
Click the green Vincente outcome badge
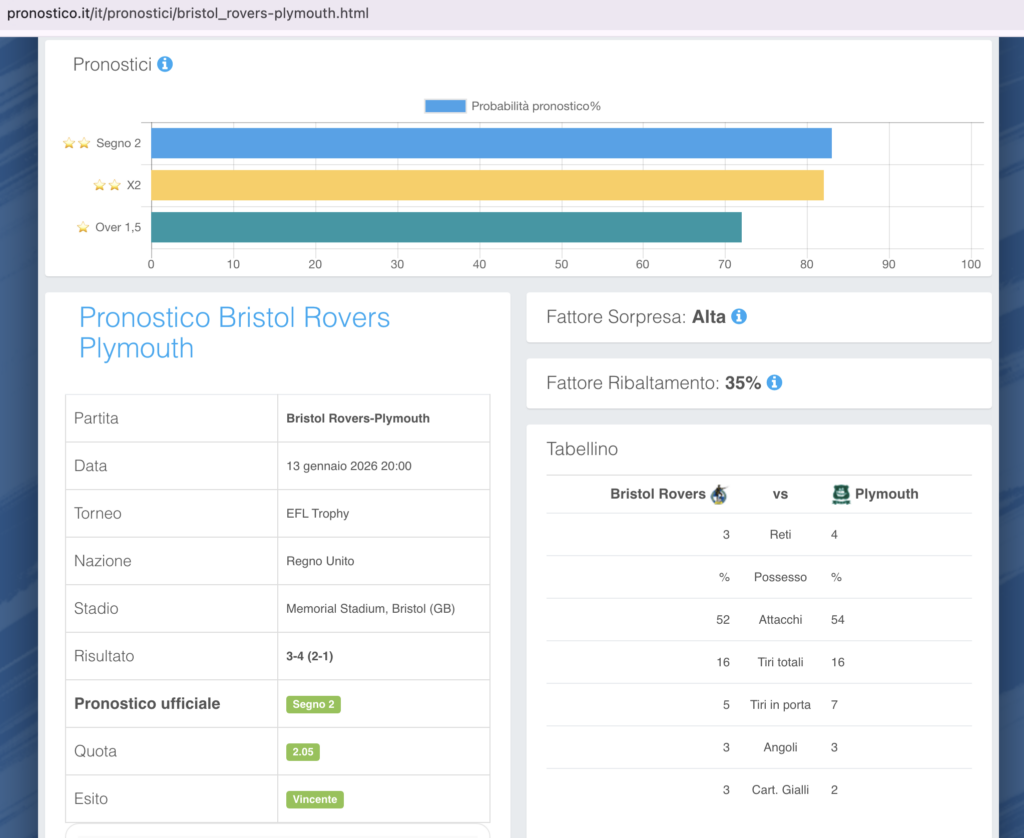[x=314, y=799]
